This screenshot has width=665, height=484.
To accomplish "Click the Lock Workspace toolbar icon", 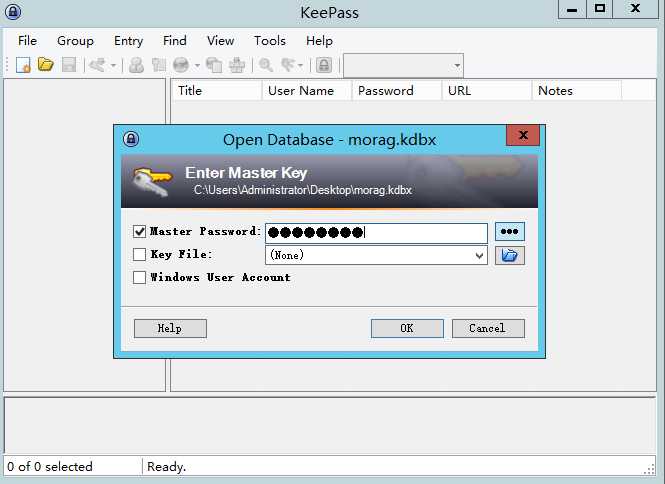I will click(324, 65).
